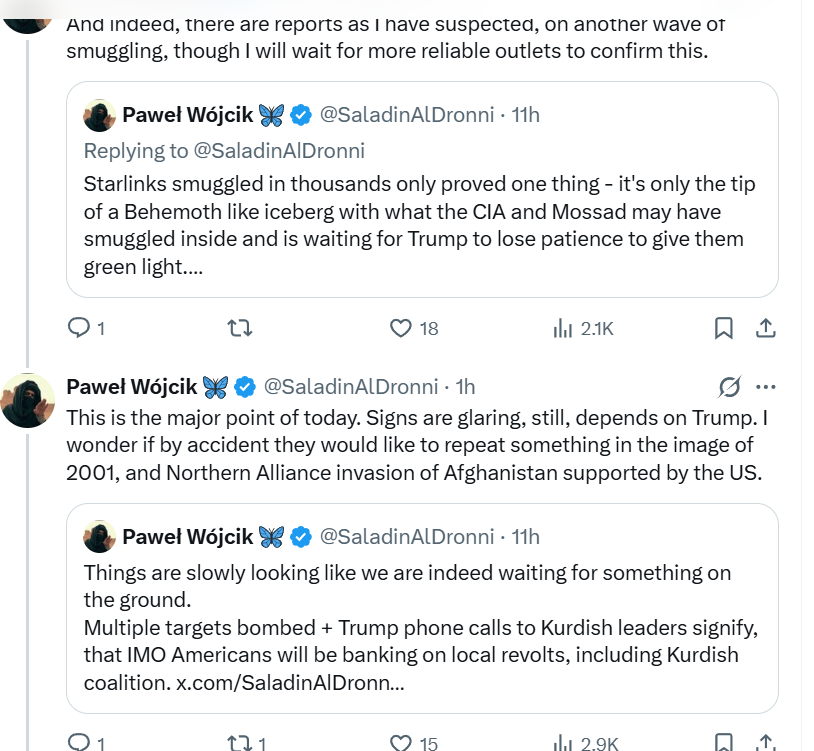Click the Grok icon on the 1h tweet

(729, 387)
